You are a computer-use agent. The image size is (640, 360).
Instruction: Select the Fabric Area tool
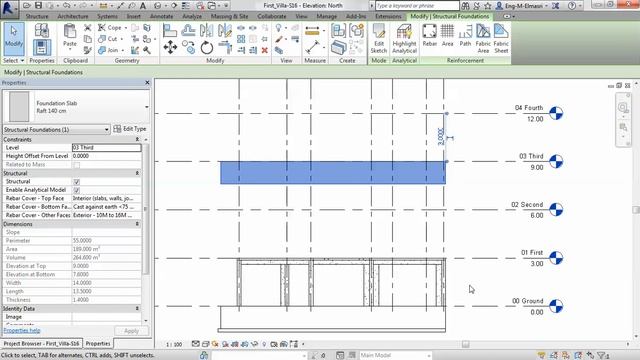(x=483, y=39)
